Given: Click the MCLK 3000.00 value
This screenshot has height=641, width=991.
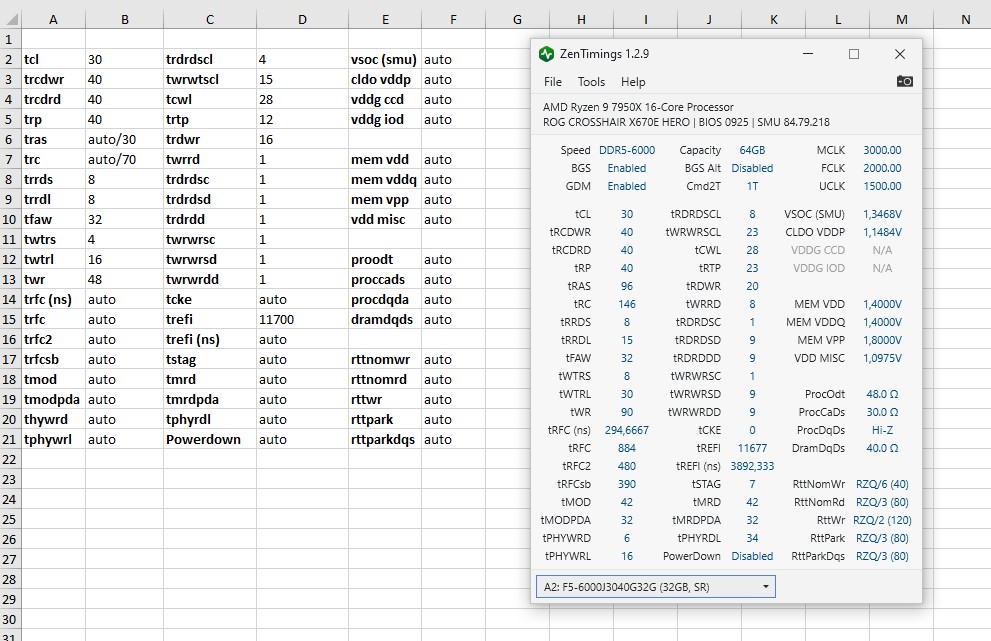Looking at the screenshot, I should pos(882,150).
